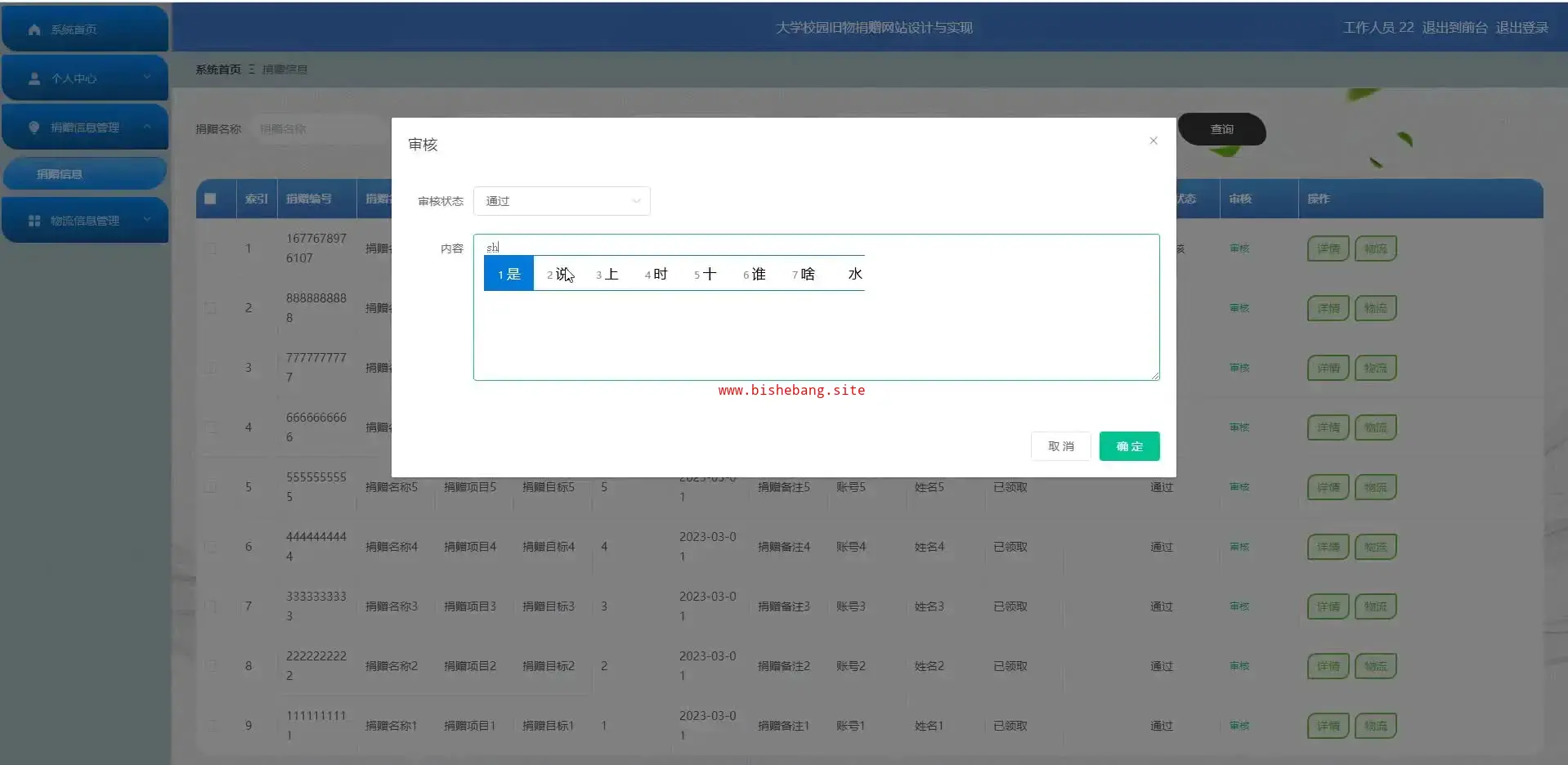Click the 账号2 cell
Screen dimensions: 1568x765
[851, 666]
